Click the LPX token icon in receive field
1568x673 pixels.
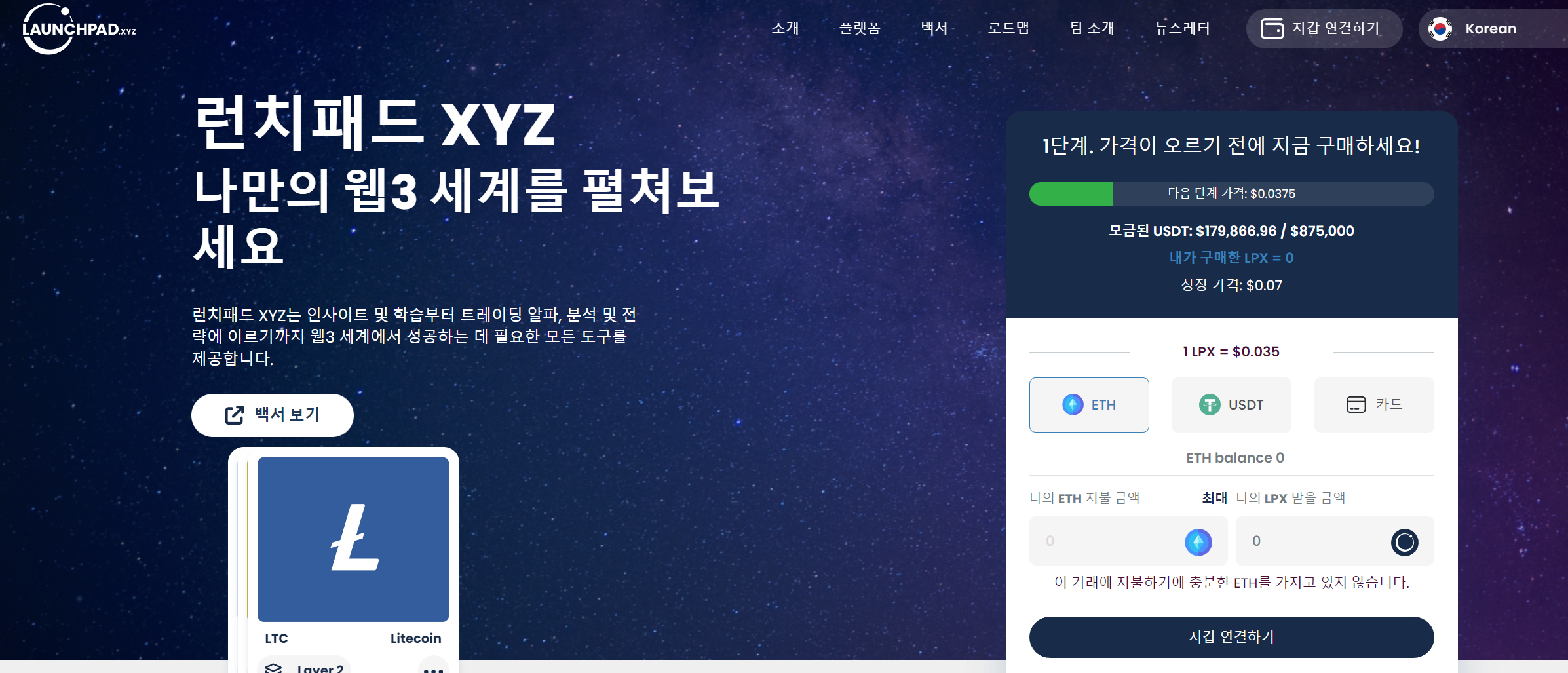coord(1404,542)
